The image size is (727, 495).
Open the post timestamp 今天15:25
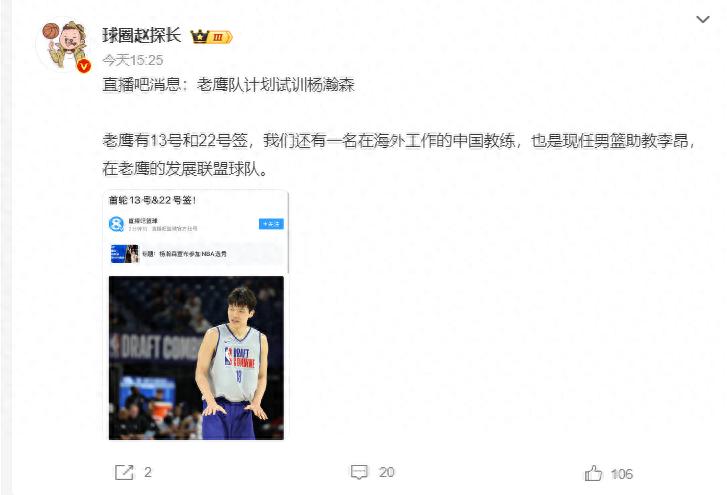tap(133, 60)
